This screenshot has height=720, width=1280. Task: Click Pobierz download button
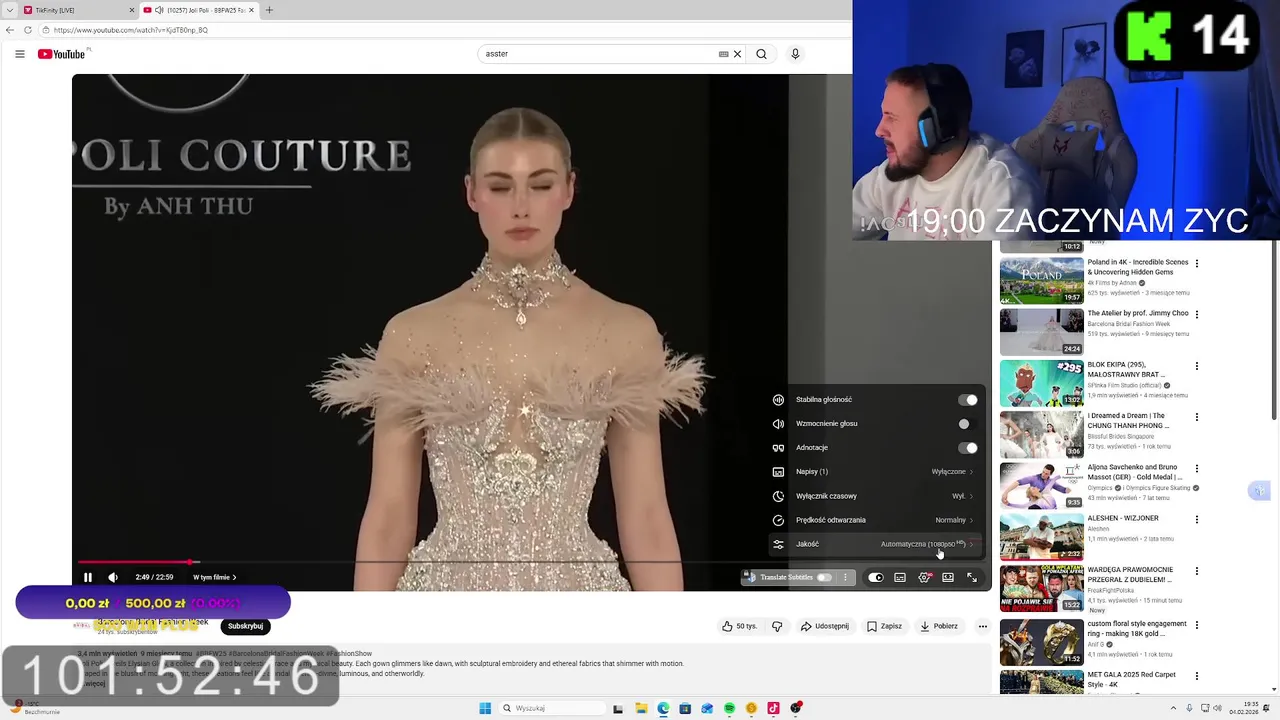tap(940, 626)
